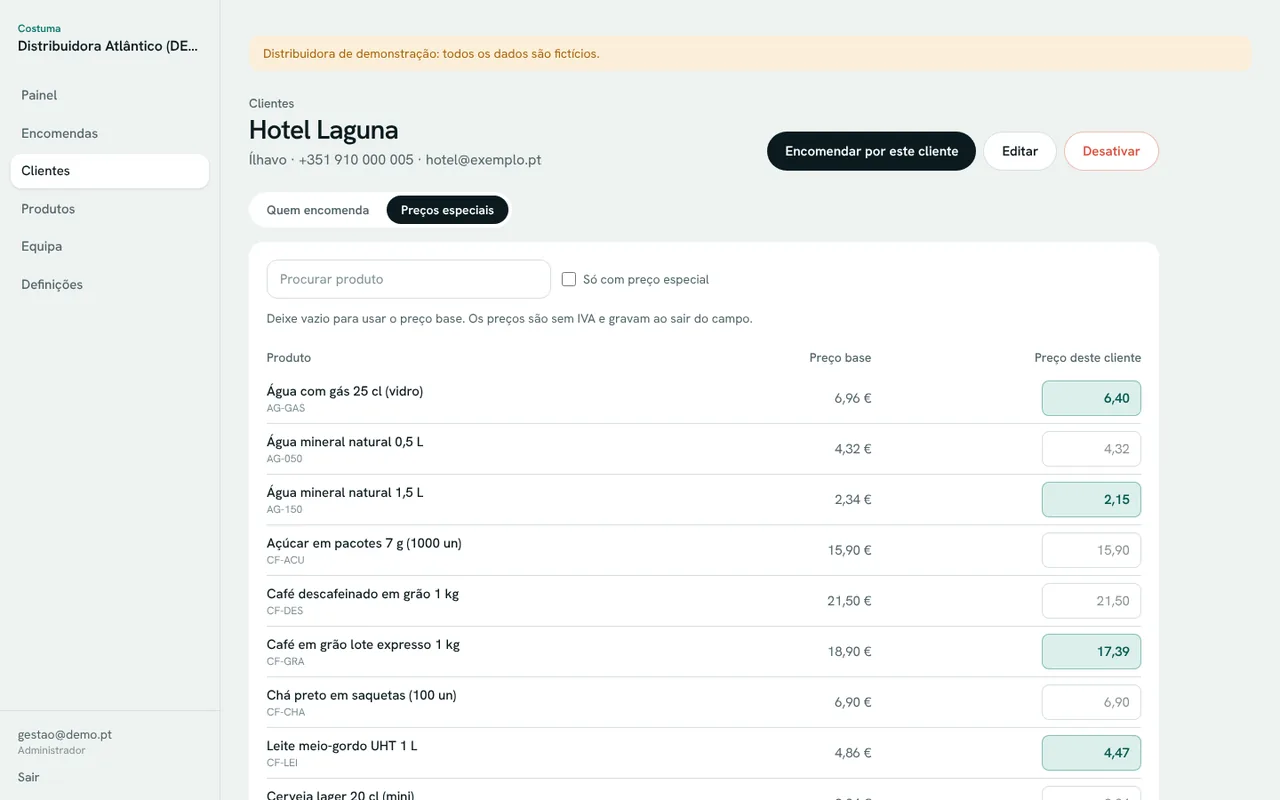Viewport: 1280px width, 800px height.
Task: Switch to Quem encomenda tab
Action: coord(318,210)
